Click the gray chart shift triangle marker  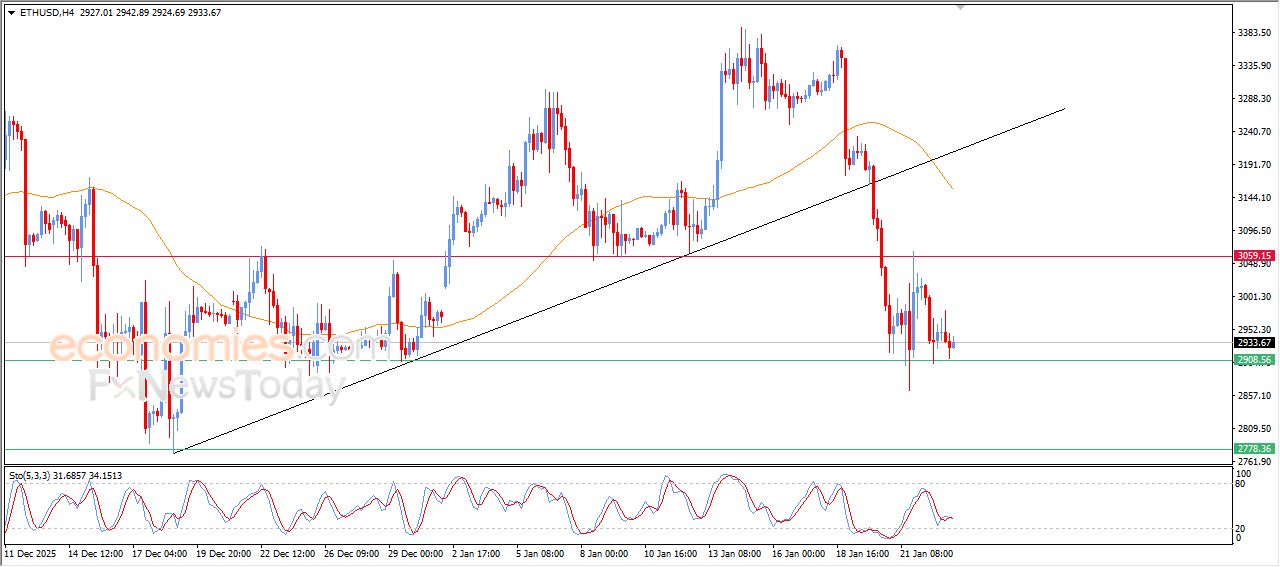[961, 7]
